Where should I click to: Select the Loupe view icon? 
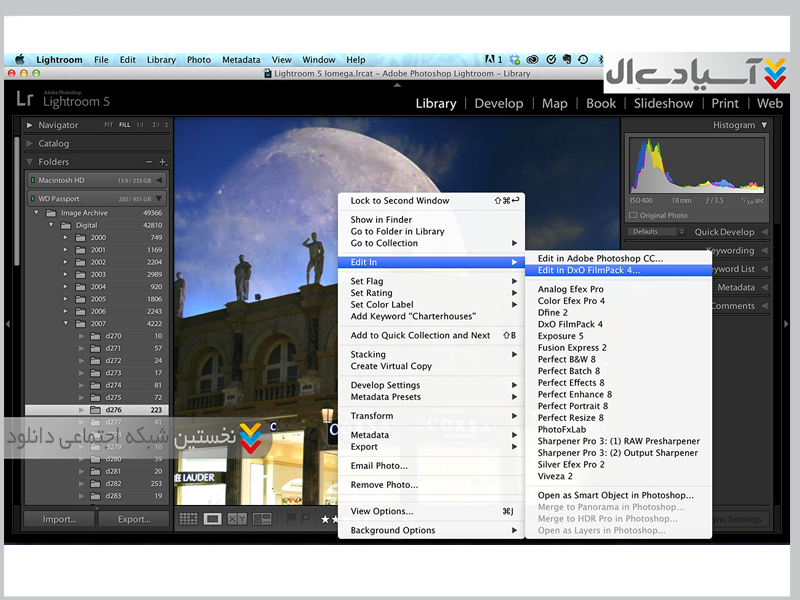[212, 519]
